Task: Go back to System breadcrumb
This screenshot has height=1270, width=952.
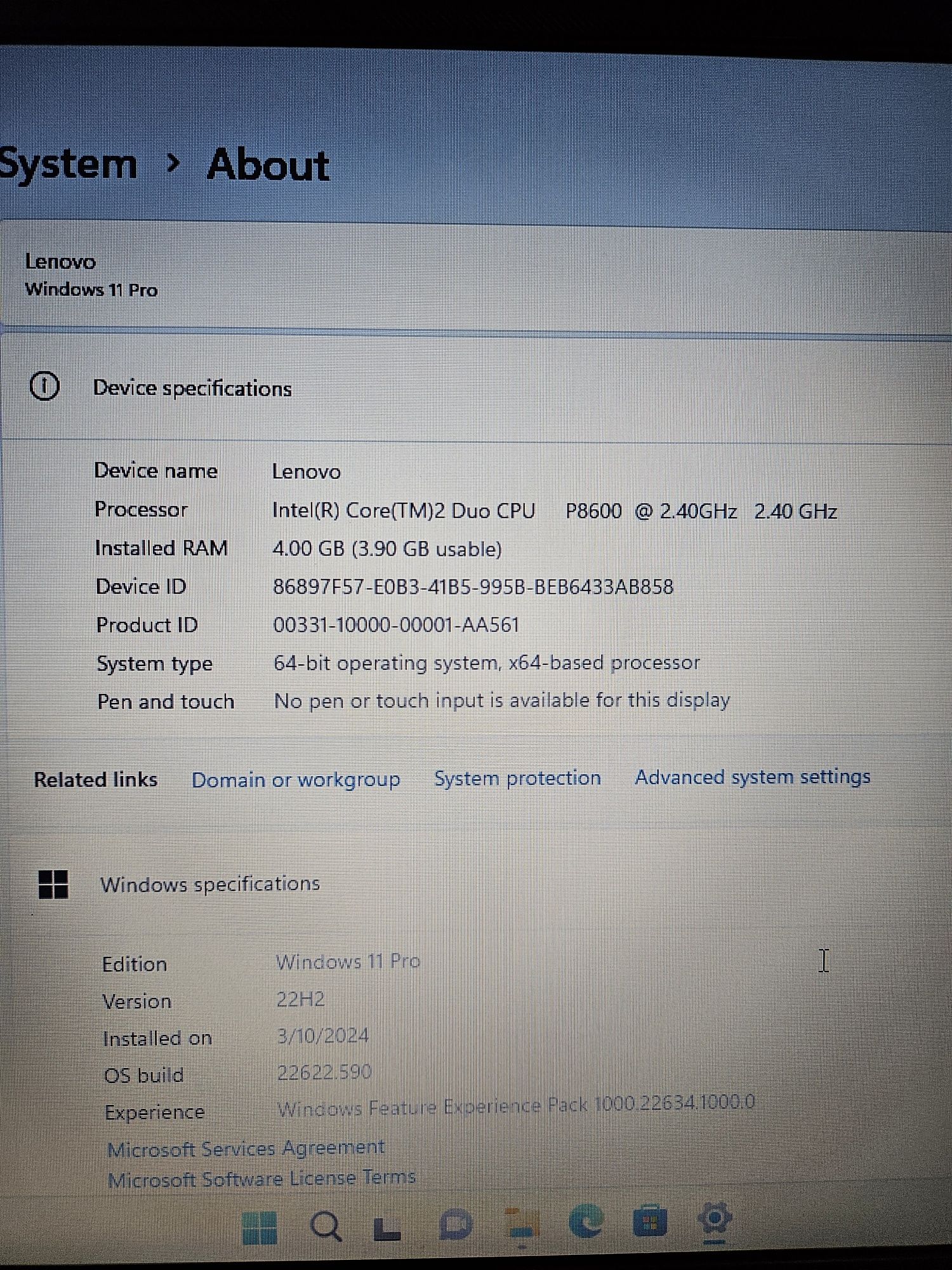Action: pyautogui.click(x=67, y=164)
